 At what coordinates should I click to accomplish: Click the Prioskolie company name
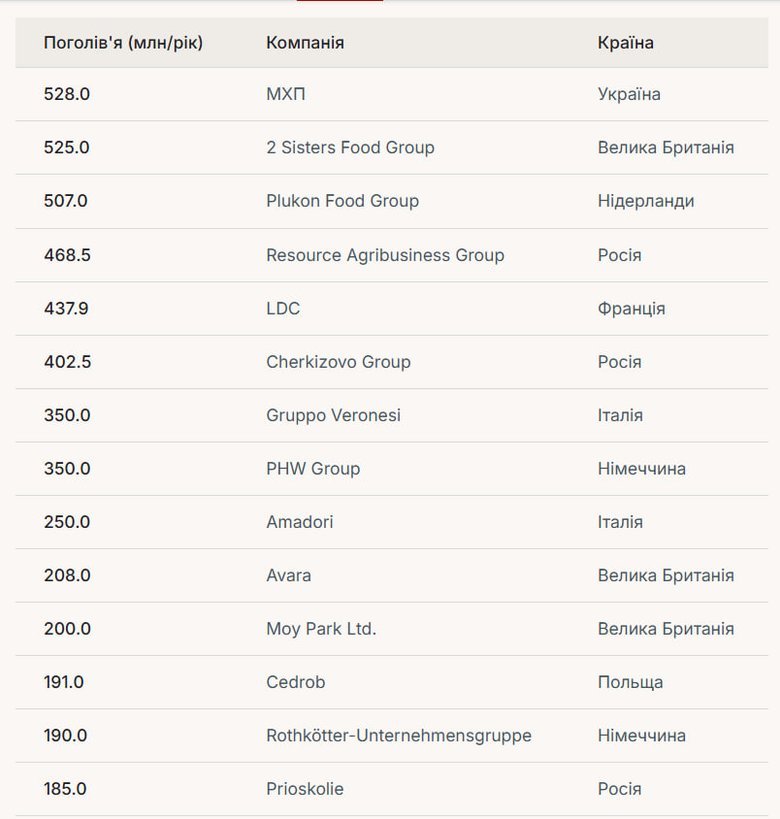[305, 789]
